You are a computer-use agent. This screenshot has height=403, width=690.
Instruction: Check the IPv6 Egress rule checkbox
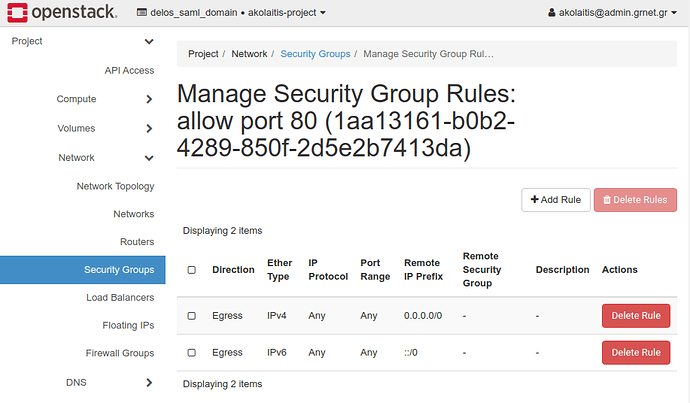pyautogui.click(x=192, y=352)
